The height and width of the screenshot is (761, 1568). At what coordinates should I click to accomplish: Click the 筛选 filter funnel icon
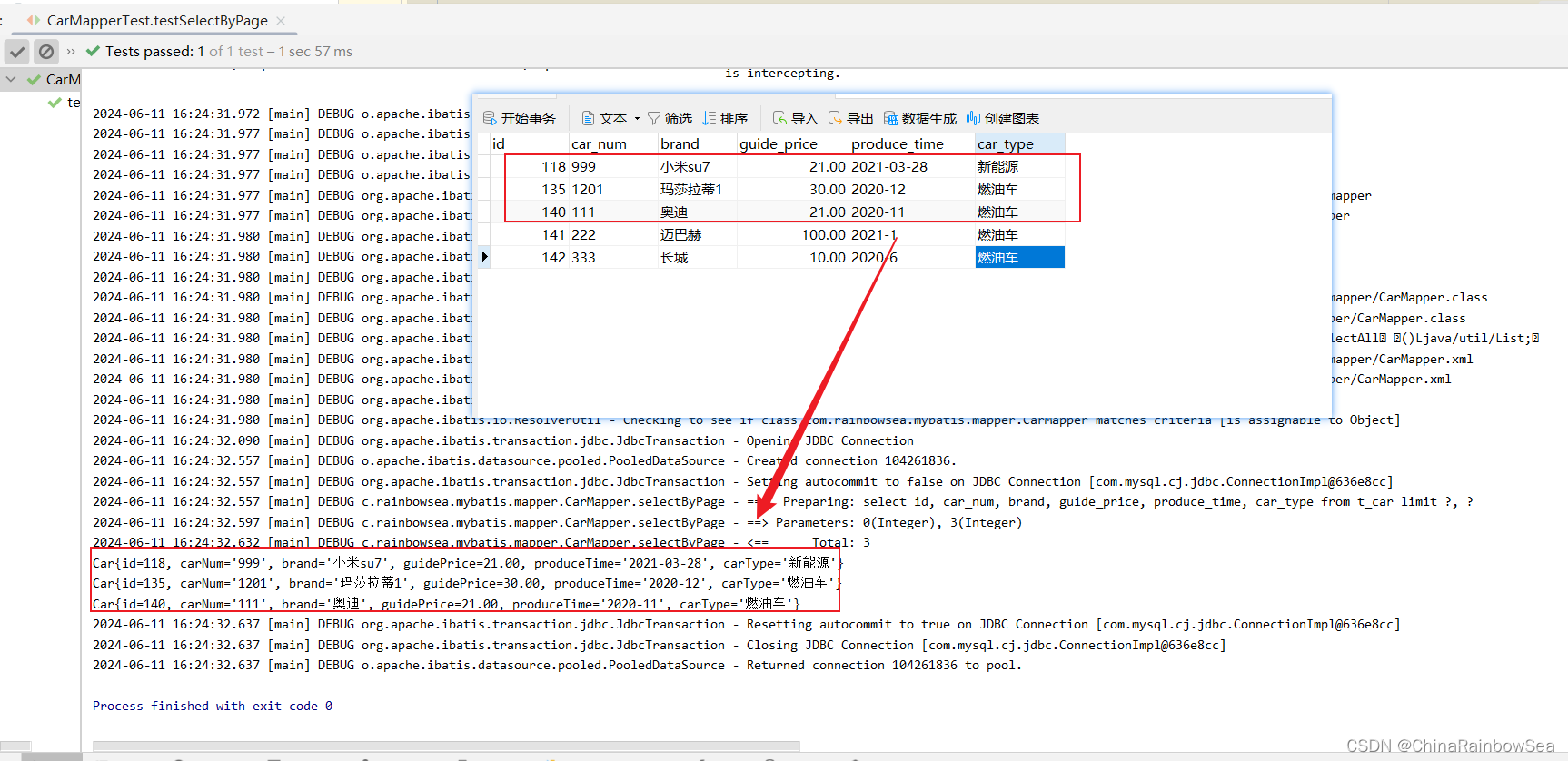(654, 118)
